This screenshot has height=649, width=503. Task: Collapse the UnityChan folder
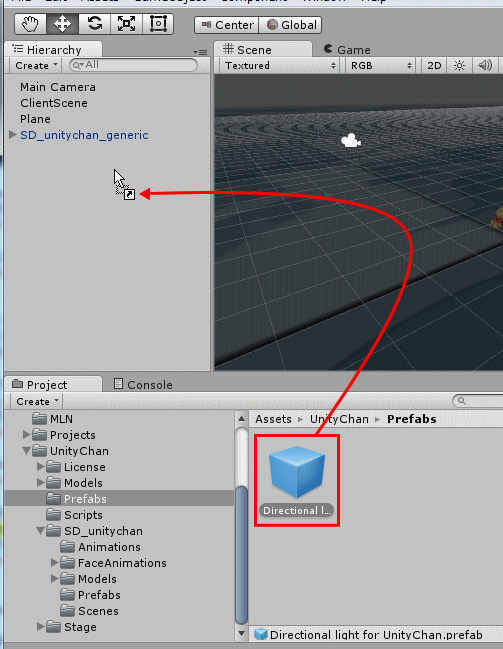(x=26, y=451)
